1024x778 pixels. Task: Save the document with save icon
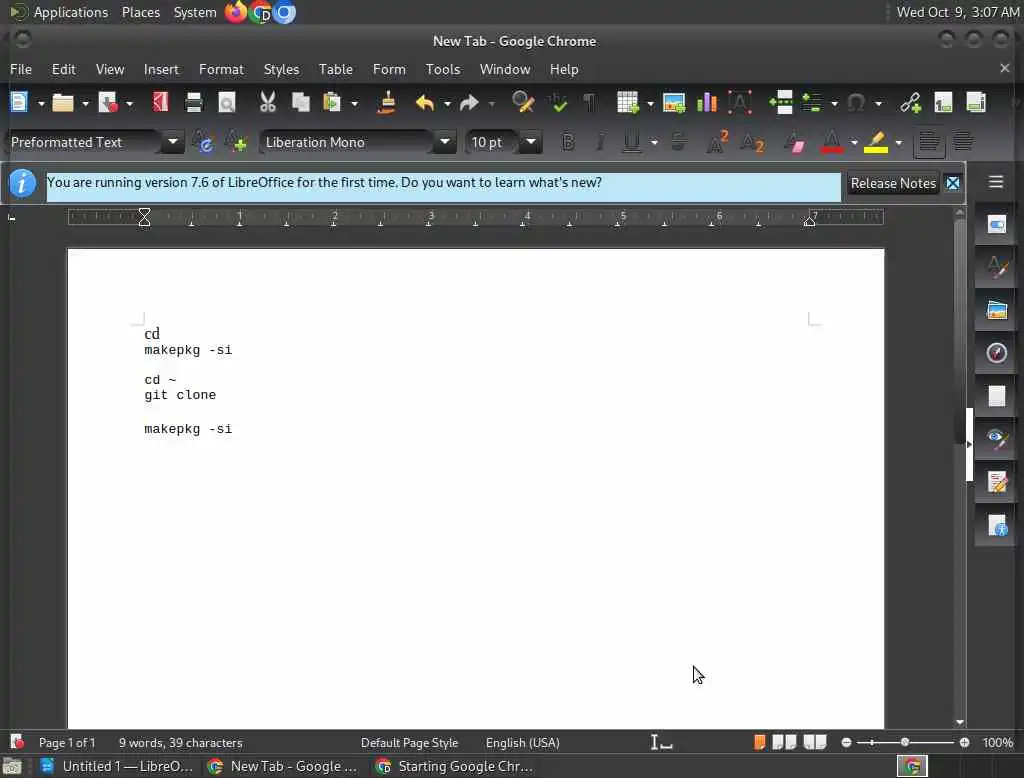(108, 103)
